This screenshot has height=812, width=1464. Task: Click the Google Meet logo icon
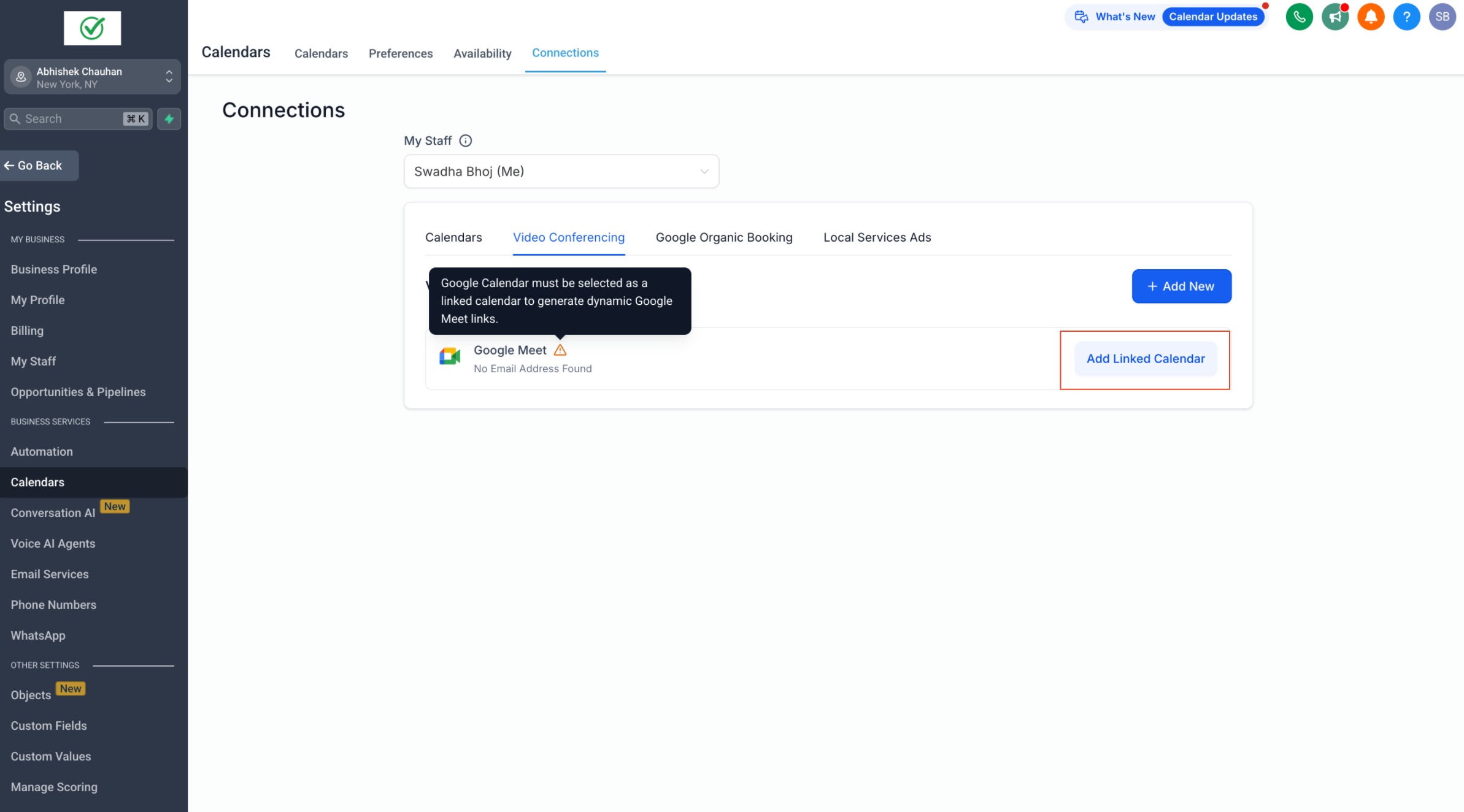450,356
